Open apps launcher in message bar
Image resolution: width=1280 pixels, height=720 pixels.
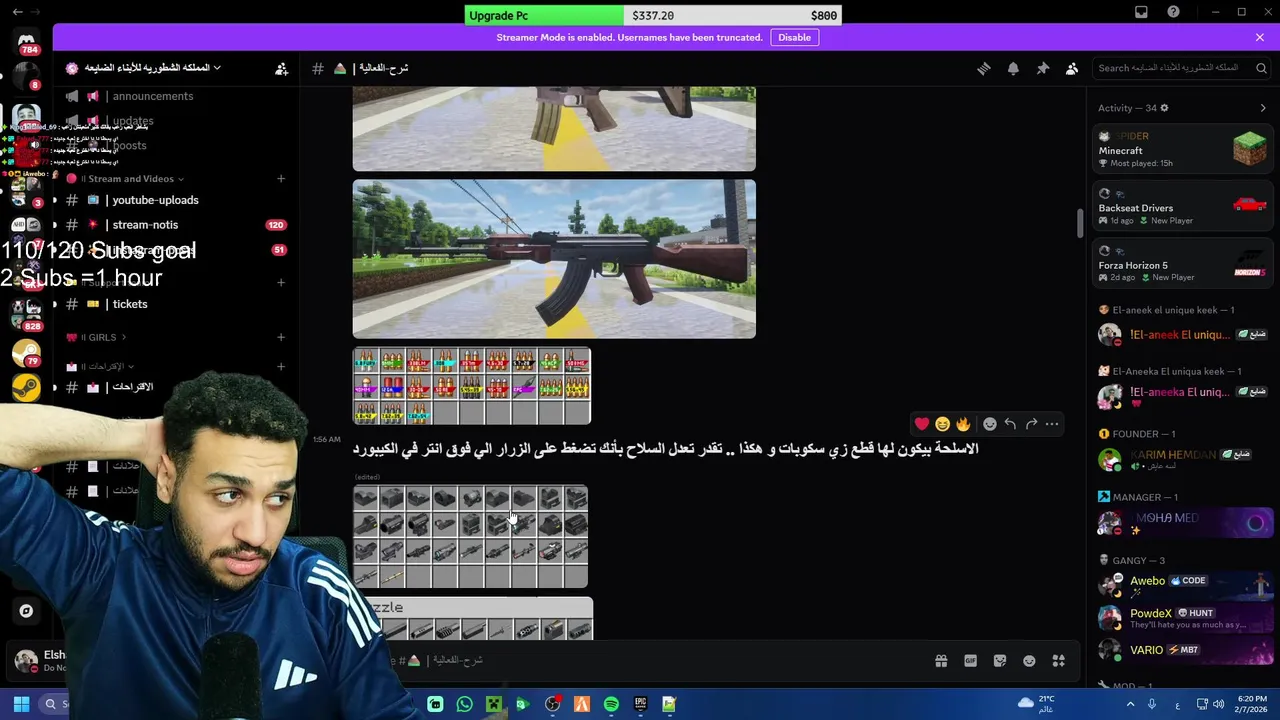coord(1058,661)
